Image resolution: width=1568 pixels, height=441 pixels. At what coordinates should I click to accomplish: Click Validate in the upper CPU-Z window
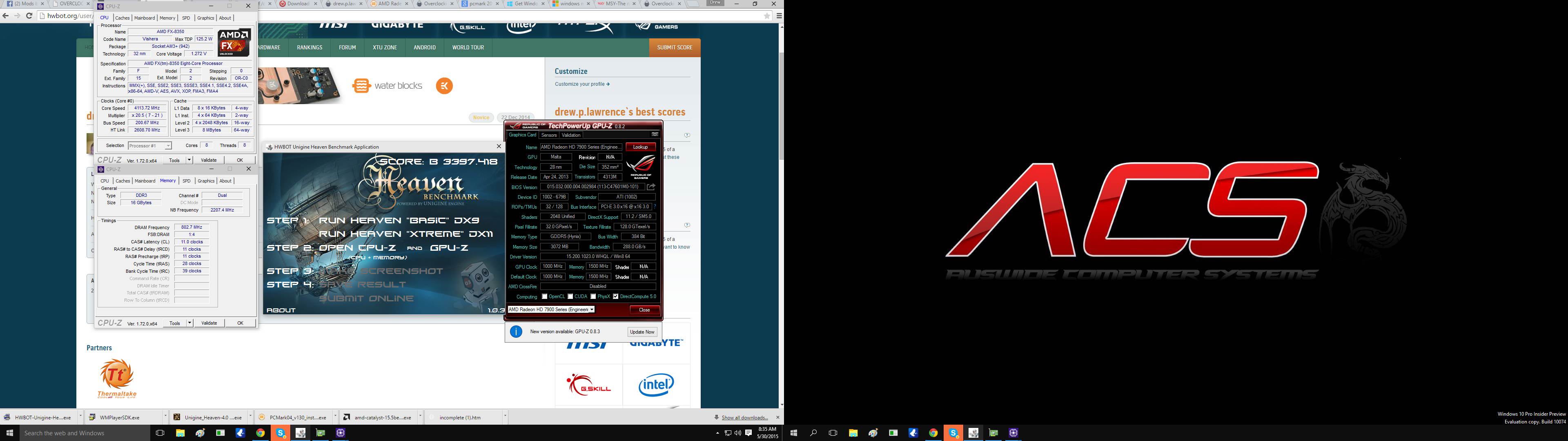(x=209, y=160)
